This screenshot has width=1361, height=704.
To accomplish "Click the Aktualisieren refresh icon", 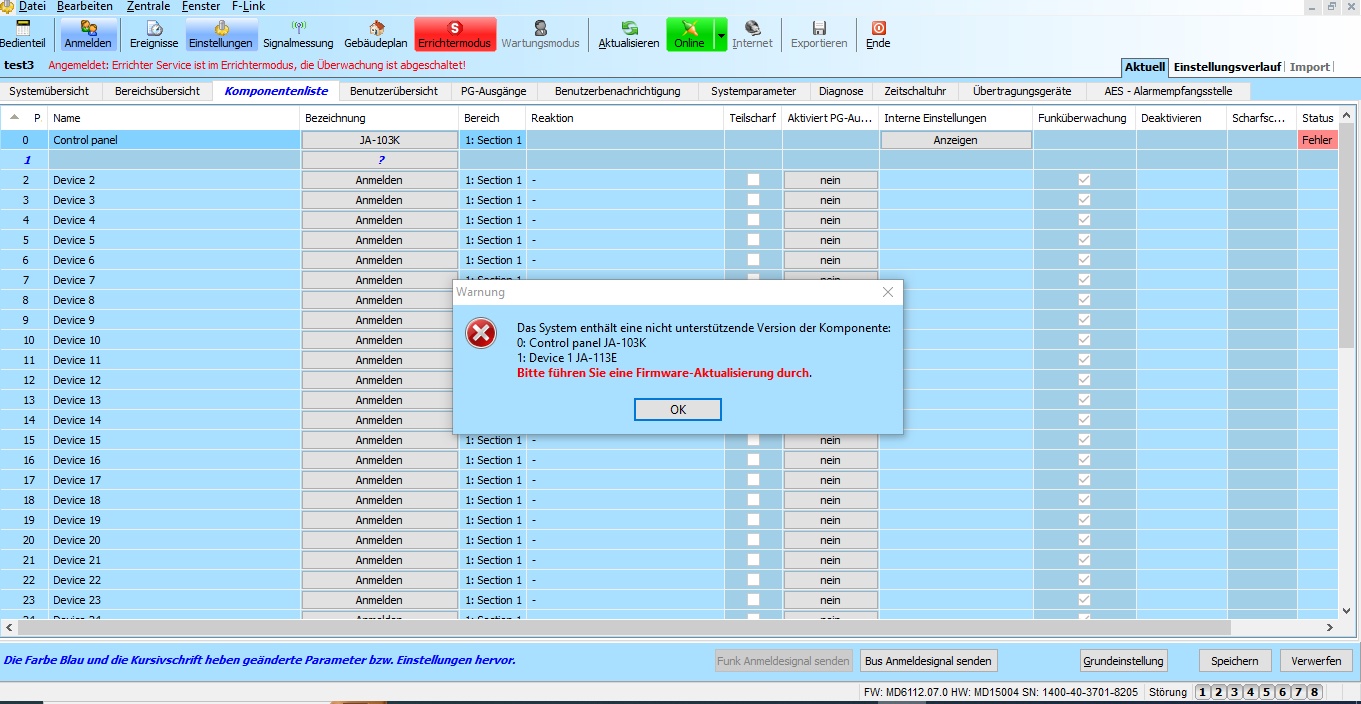I will 628,34.
